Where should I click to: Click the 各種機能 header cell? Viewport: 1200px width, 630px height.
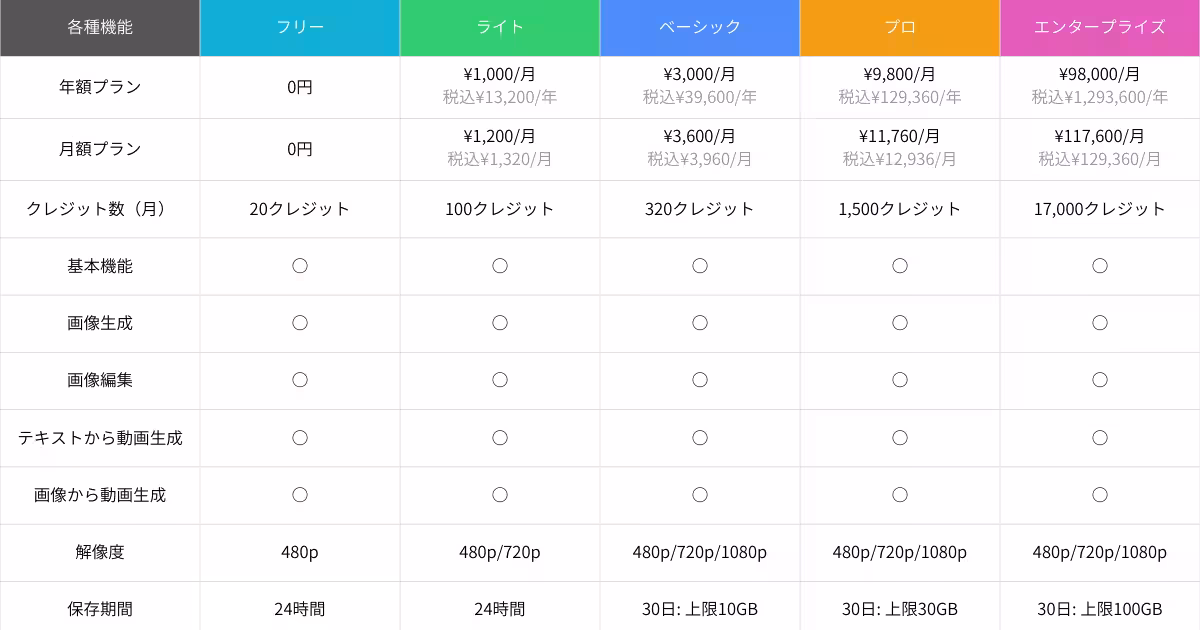coord(100,27)
